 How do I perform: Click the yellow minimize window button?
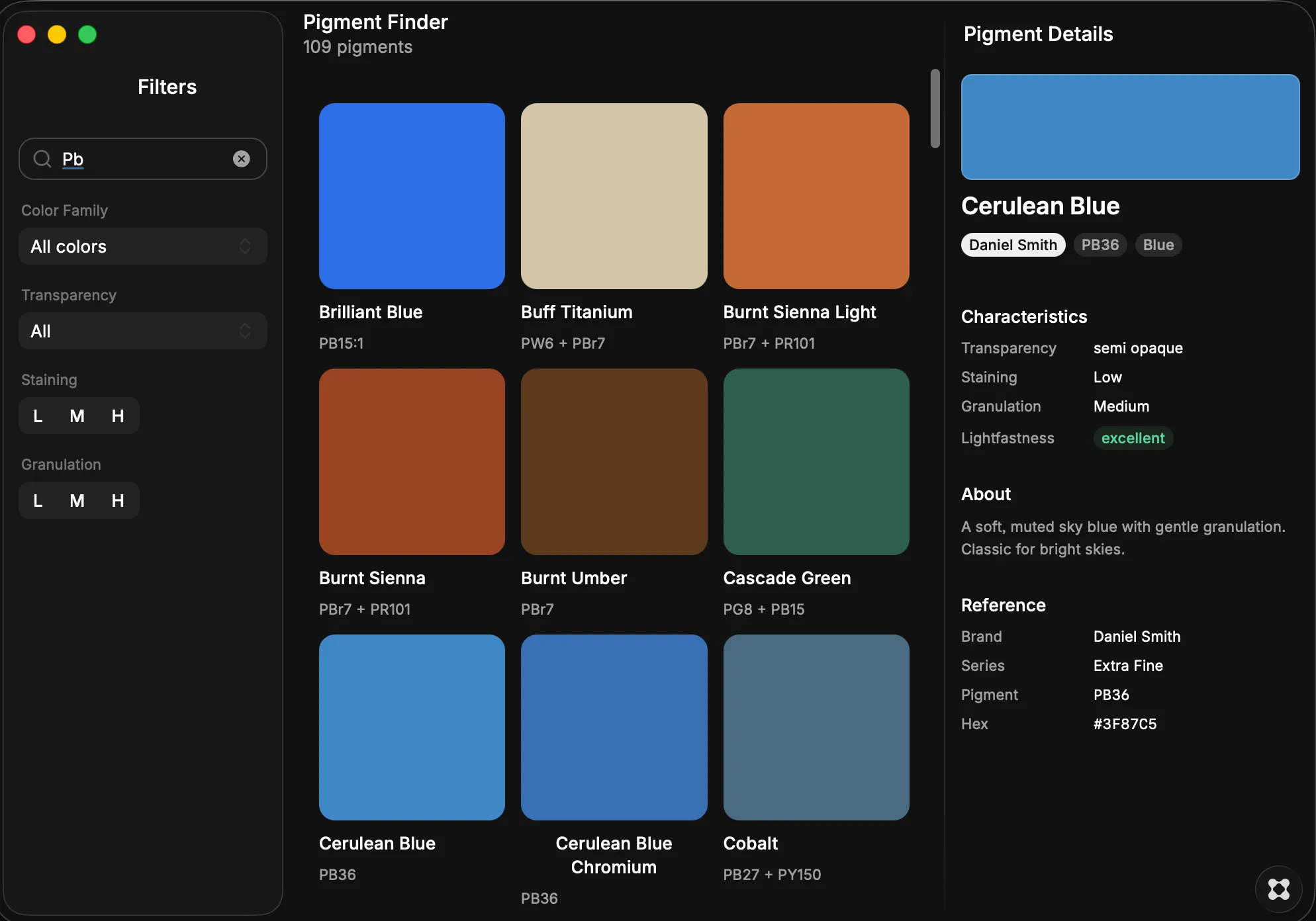57,34
